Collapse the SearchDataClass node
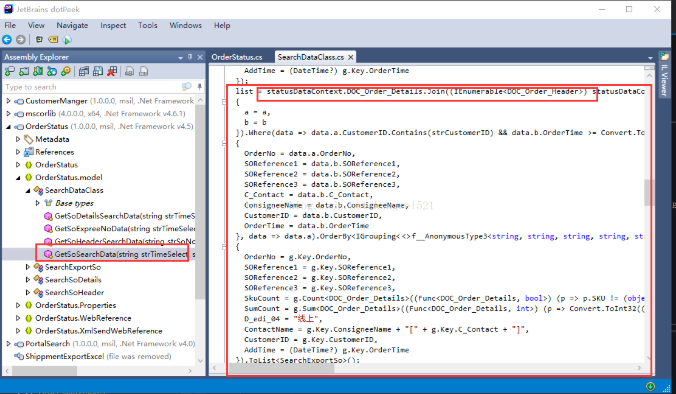 pos(28,191)
